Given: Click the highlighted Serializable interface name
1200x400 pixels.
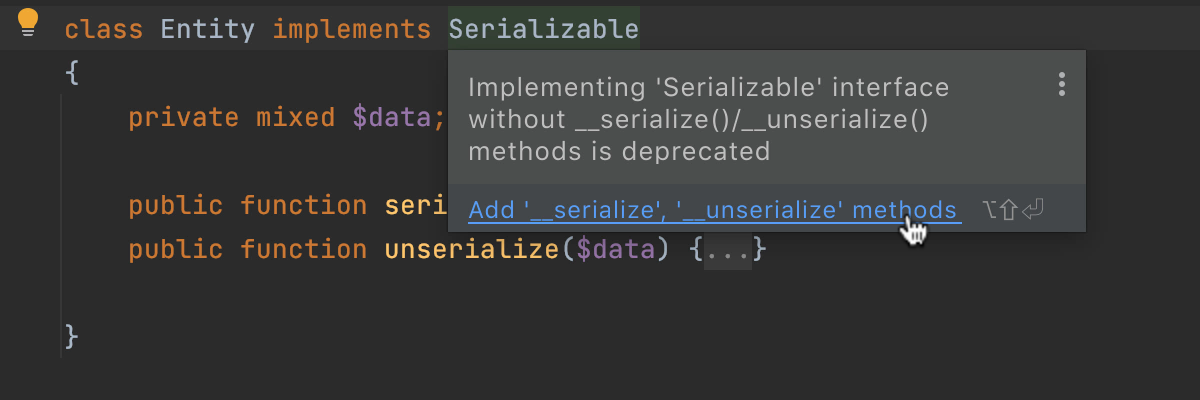Looking at the screenshot, I should click(543, 29).
